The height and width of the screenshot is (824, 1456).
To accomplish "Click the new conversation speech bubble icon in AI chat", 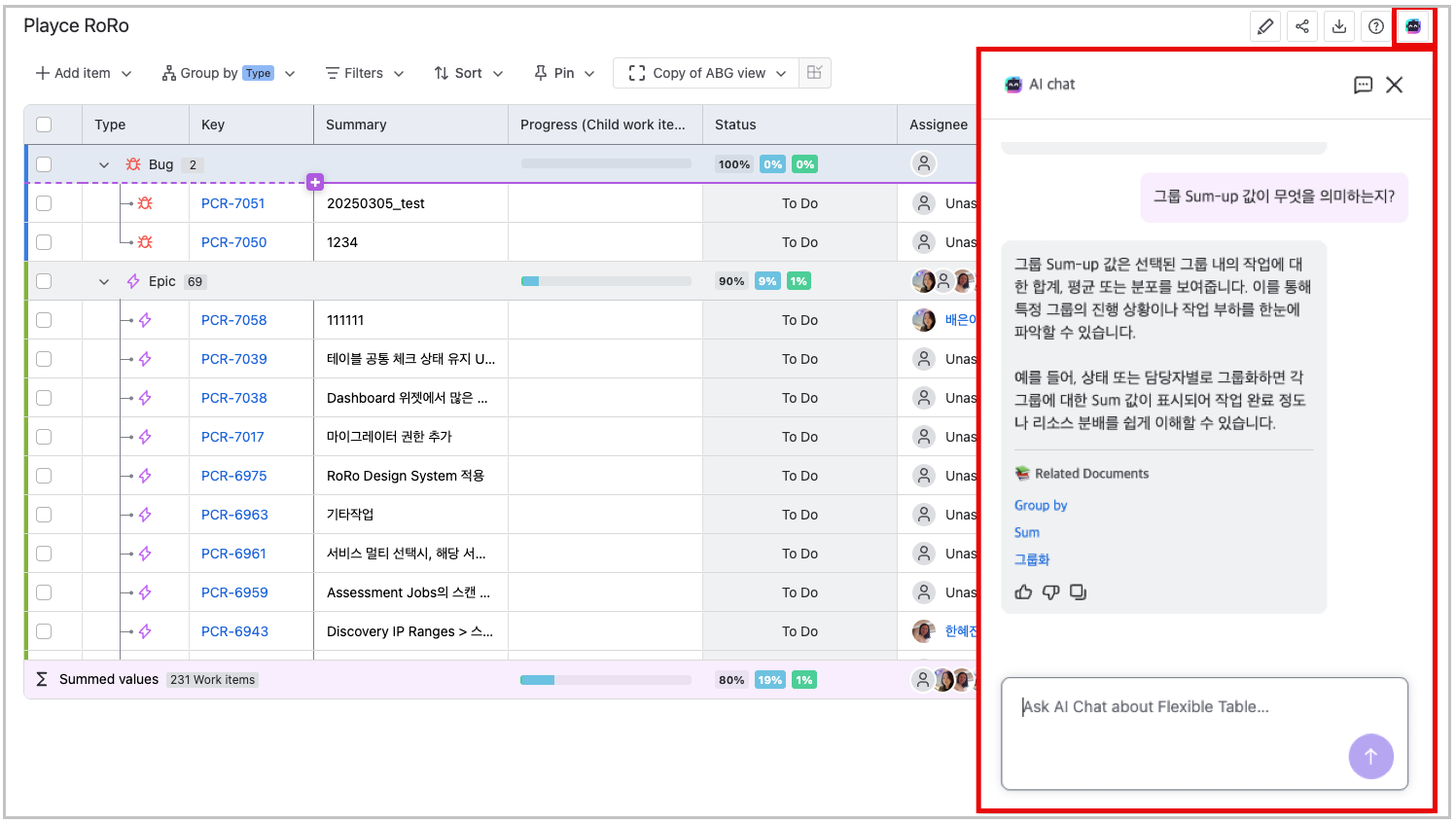I will pyautogui.click(x=1362, y=85).
